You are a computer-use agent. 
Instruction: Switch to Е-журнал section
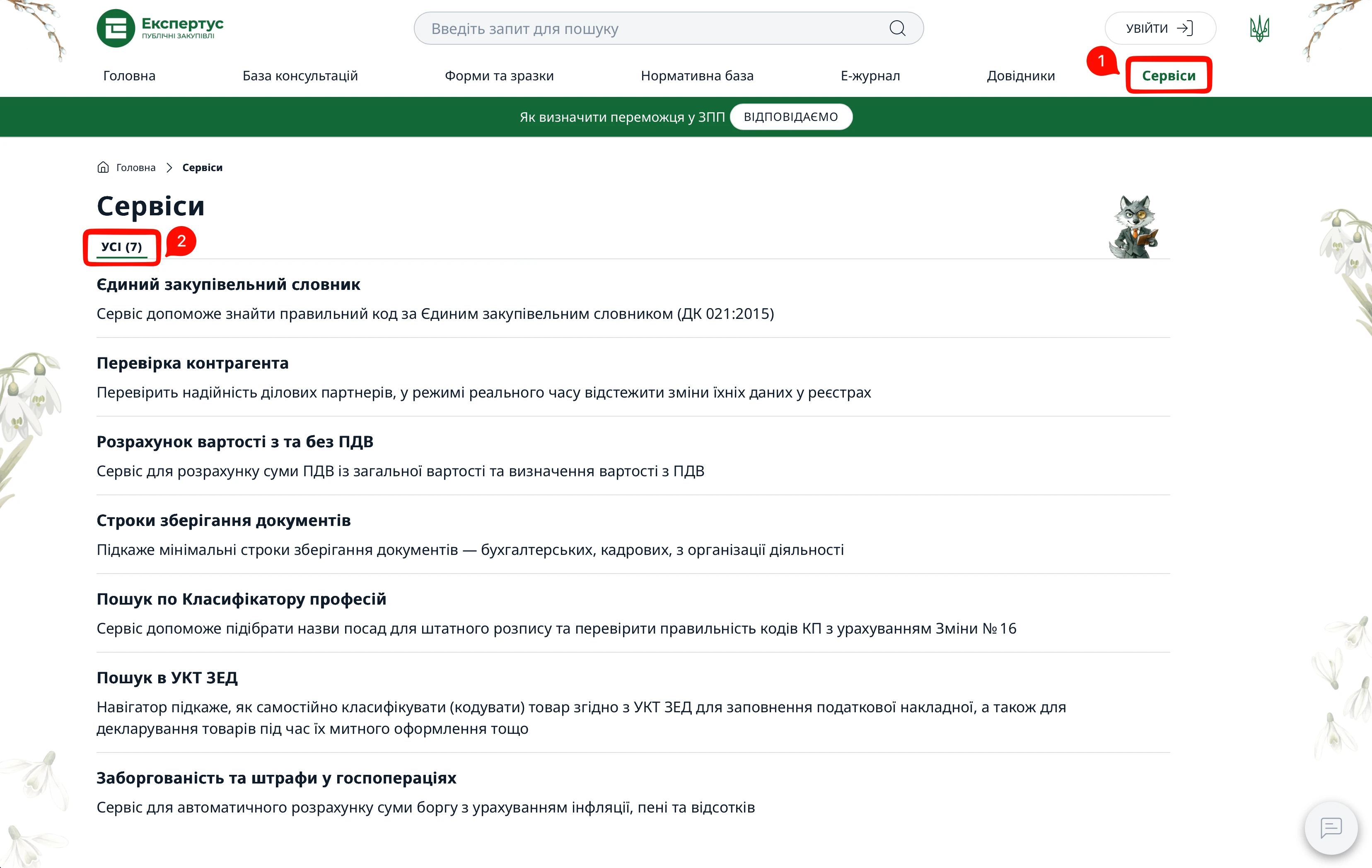click(x=870, y=75)
